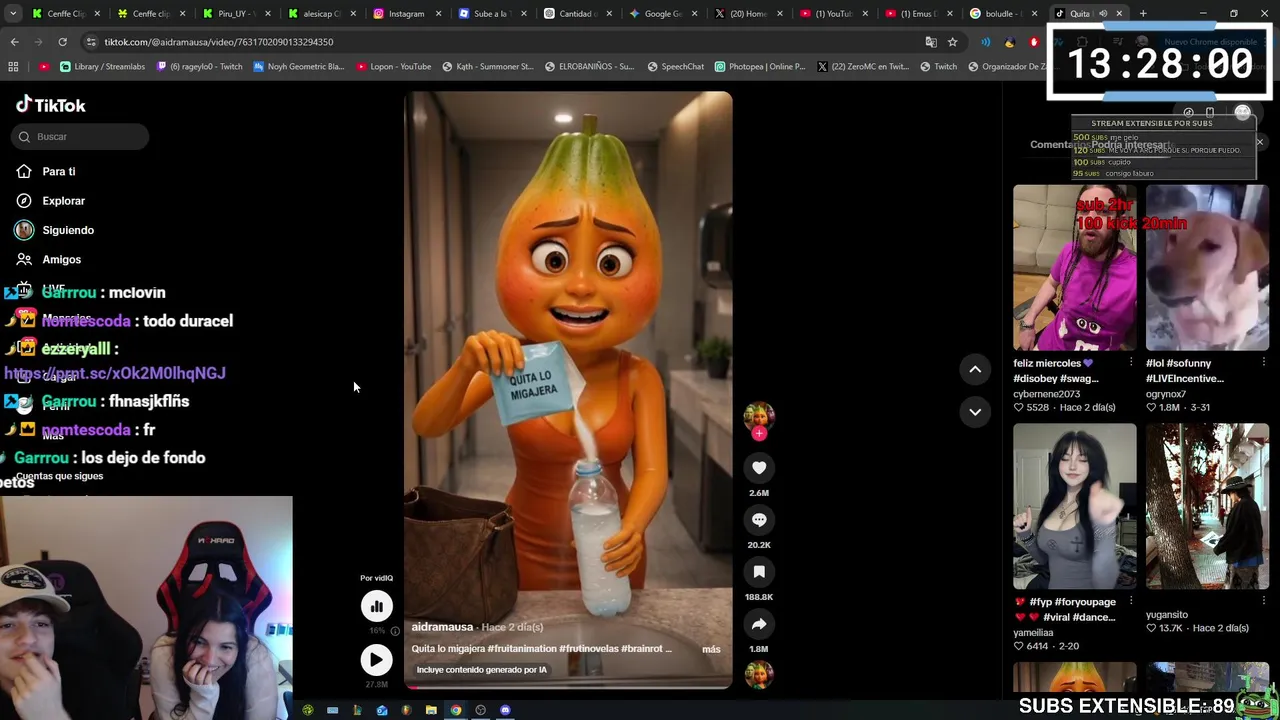Switch to the (20) Home X tab
The width and height of the screenshot is (1280, 720).
(x=748, y=14)
